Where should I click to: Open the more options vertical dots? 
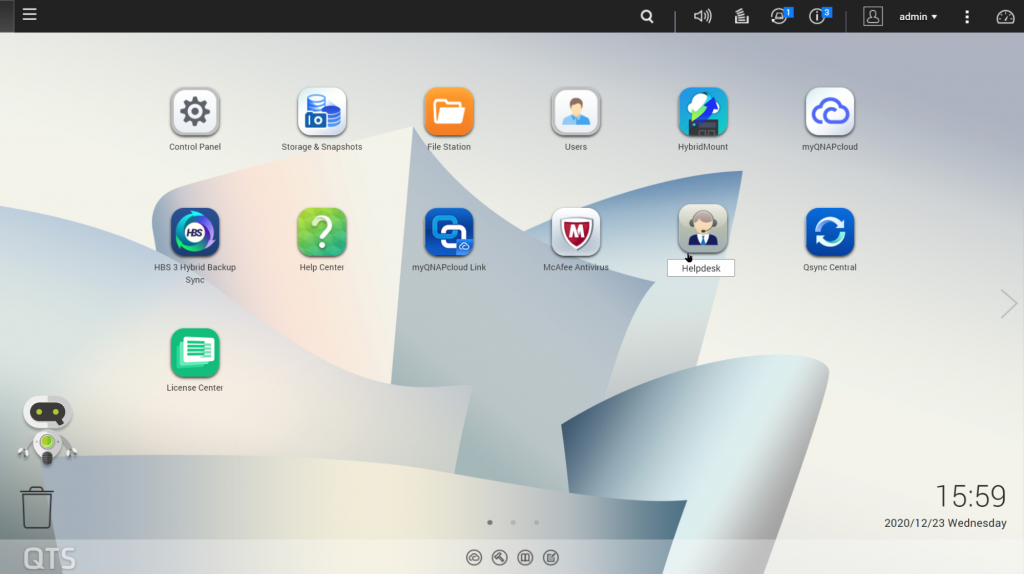pyautogui.click(x=967, y=16)
